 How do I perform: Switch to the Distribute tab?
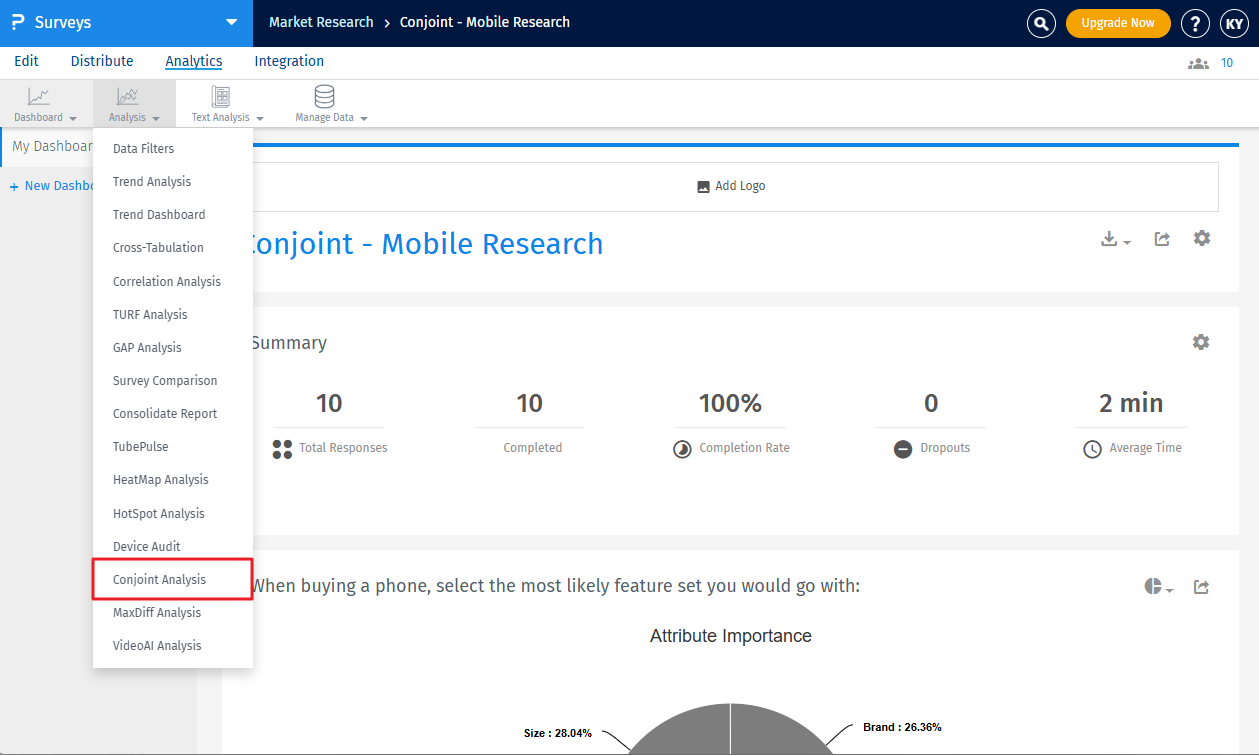(x=101, y=61)
